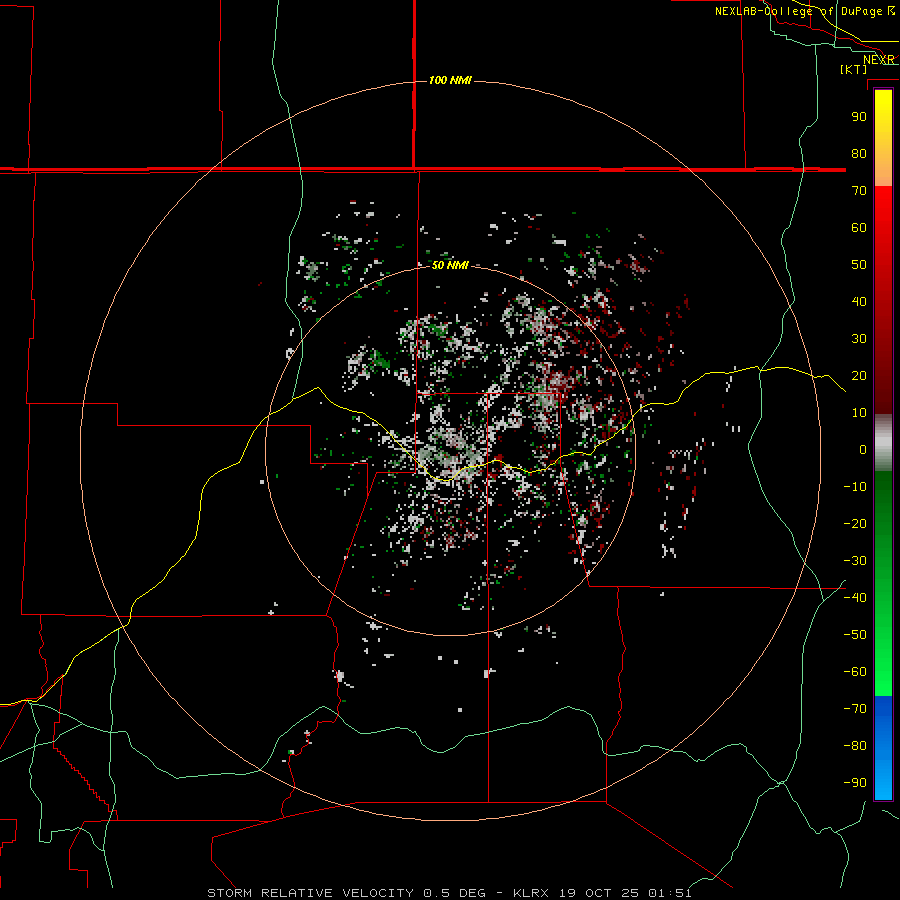Click the positive "20" scale value

click(859, 375)
